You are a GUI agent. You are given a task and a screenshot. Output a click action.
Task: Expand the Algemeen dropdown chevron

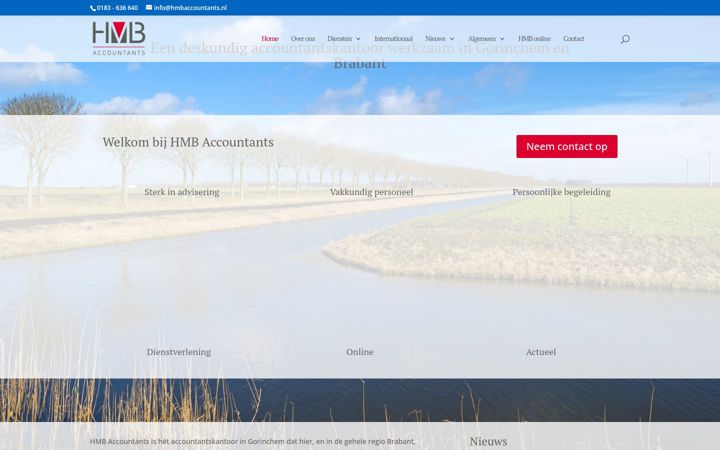click(x=502, y=39)
